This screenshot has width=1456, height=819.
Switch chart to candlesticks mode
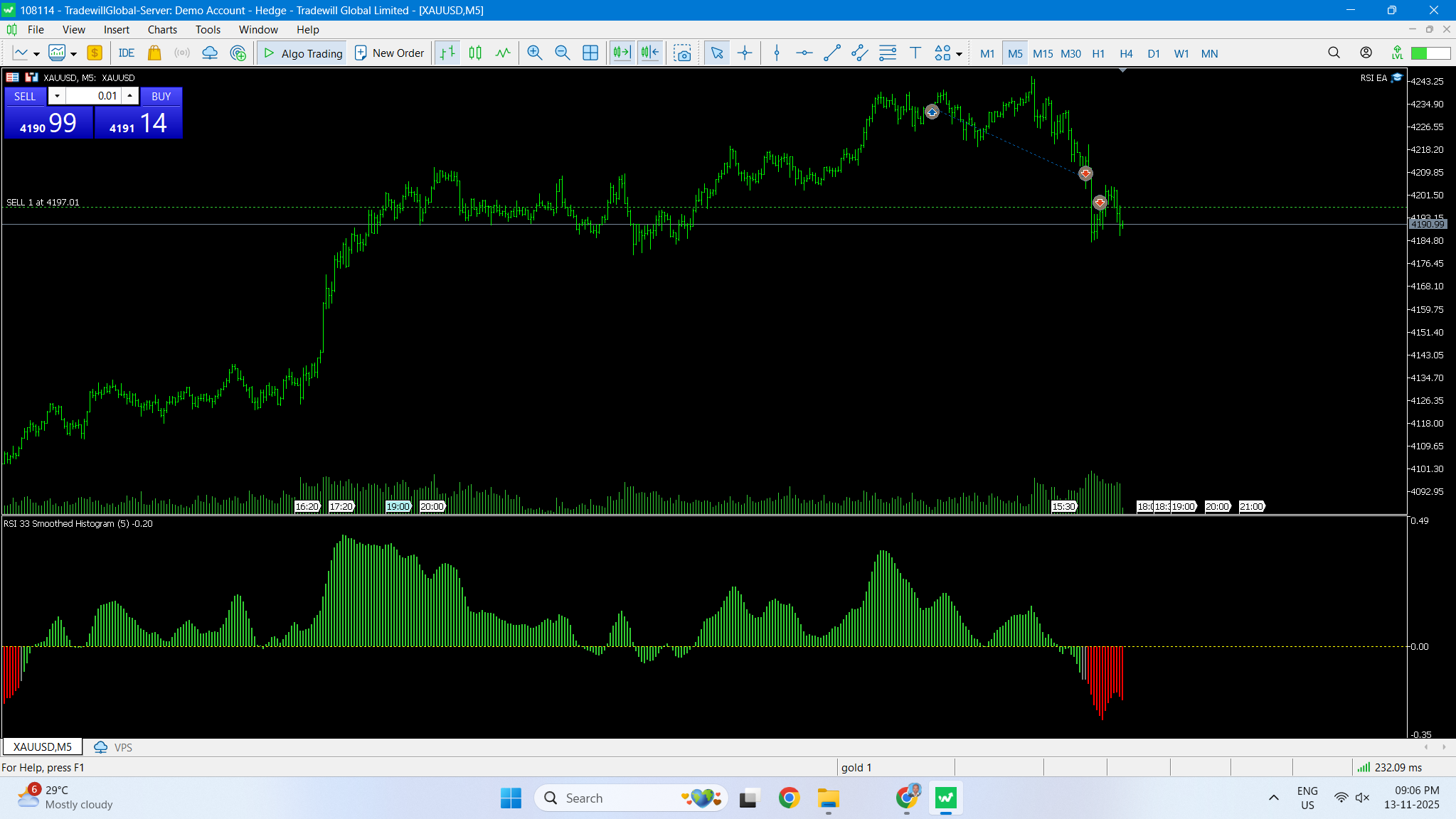(475, 53)
